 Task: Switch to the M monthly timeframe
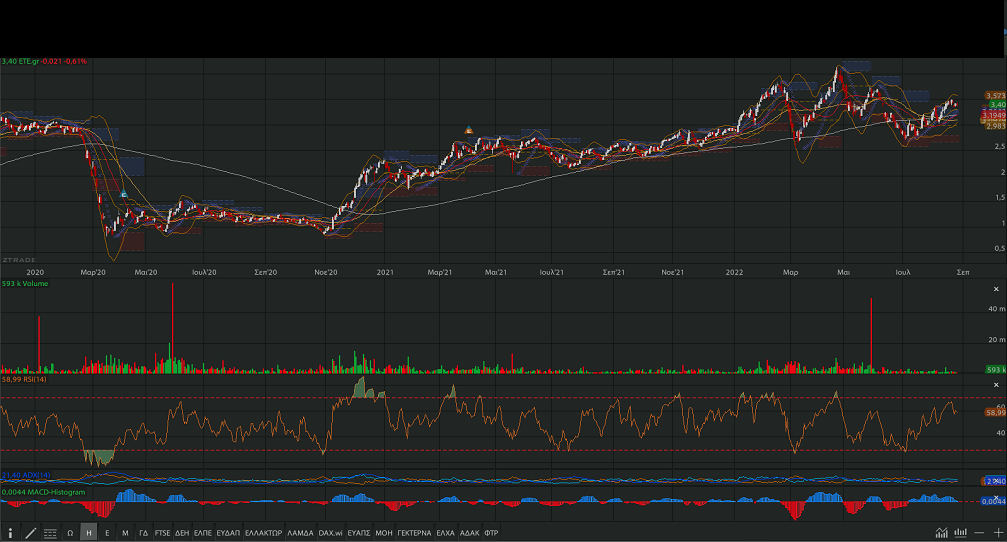[125, 533]
